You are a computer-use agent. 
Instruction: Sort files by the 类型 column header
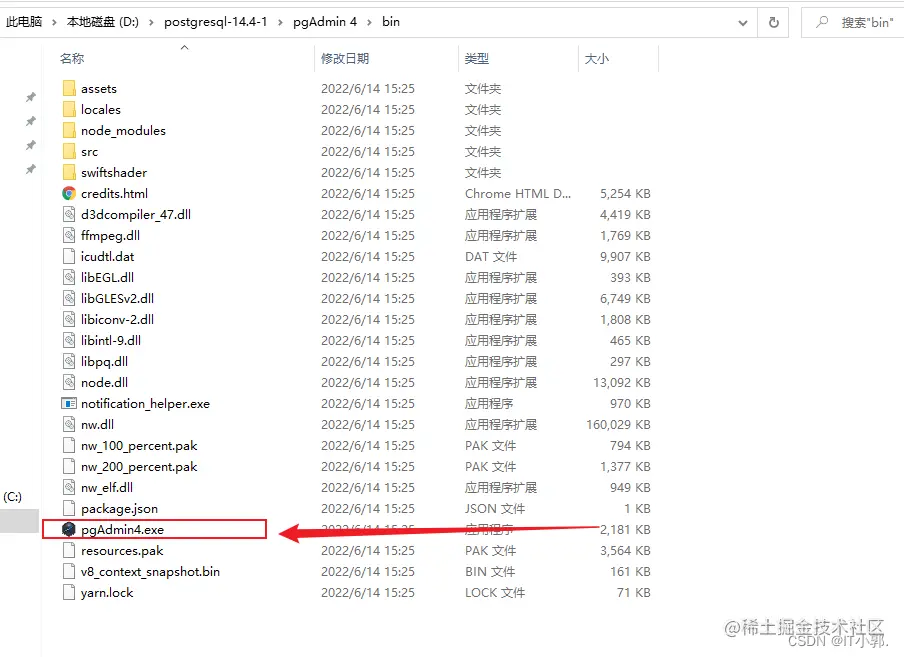[477, 58]
